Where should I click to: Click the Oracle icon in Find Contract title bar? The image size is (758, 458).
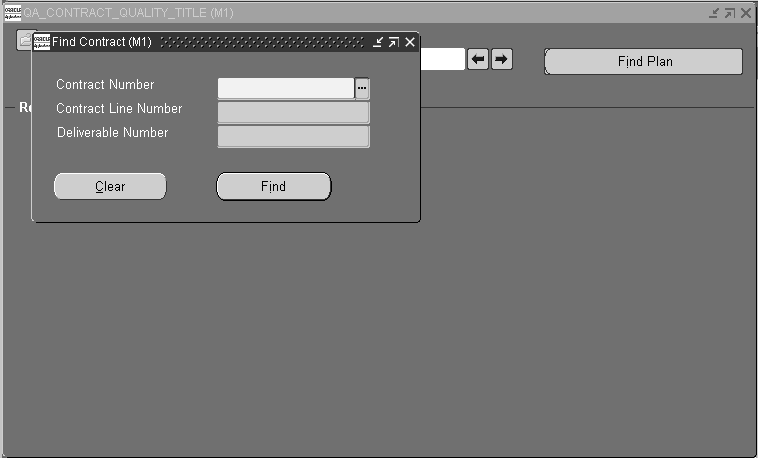(x=42, y=42)
